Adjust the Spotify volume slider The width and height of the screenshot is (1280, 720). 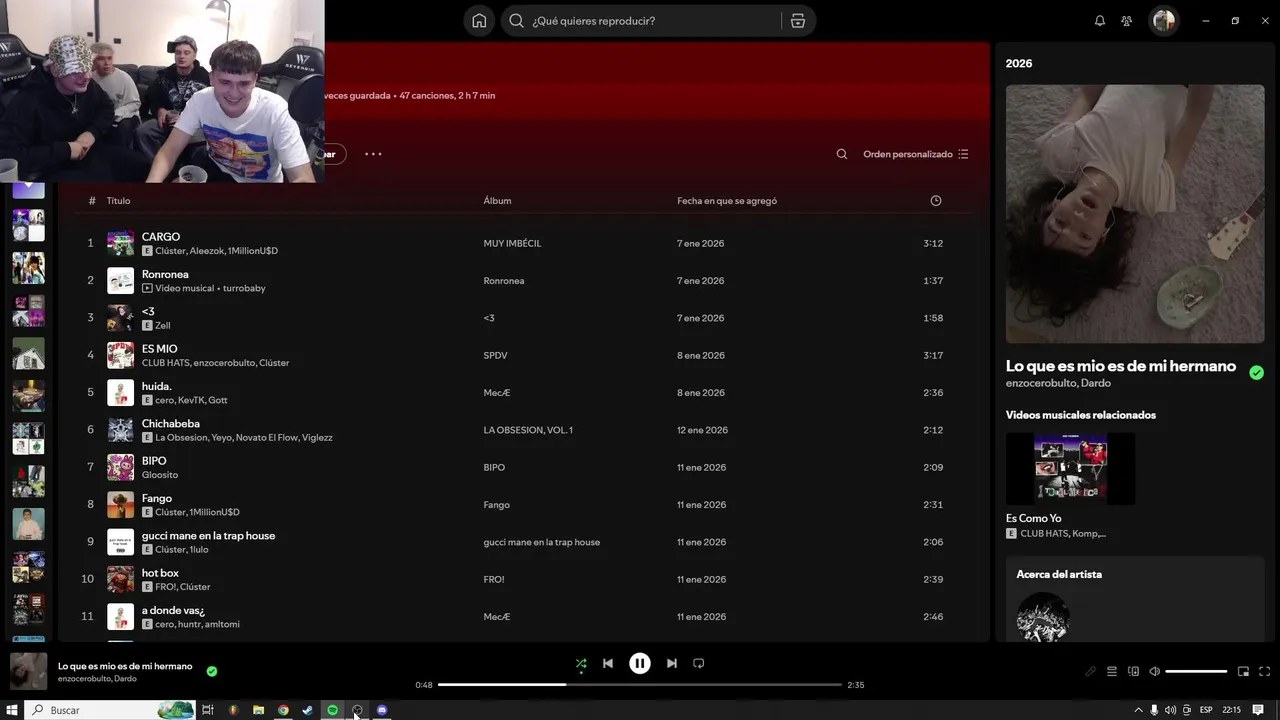click(1196, 671)
